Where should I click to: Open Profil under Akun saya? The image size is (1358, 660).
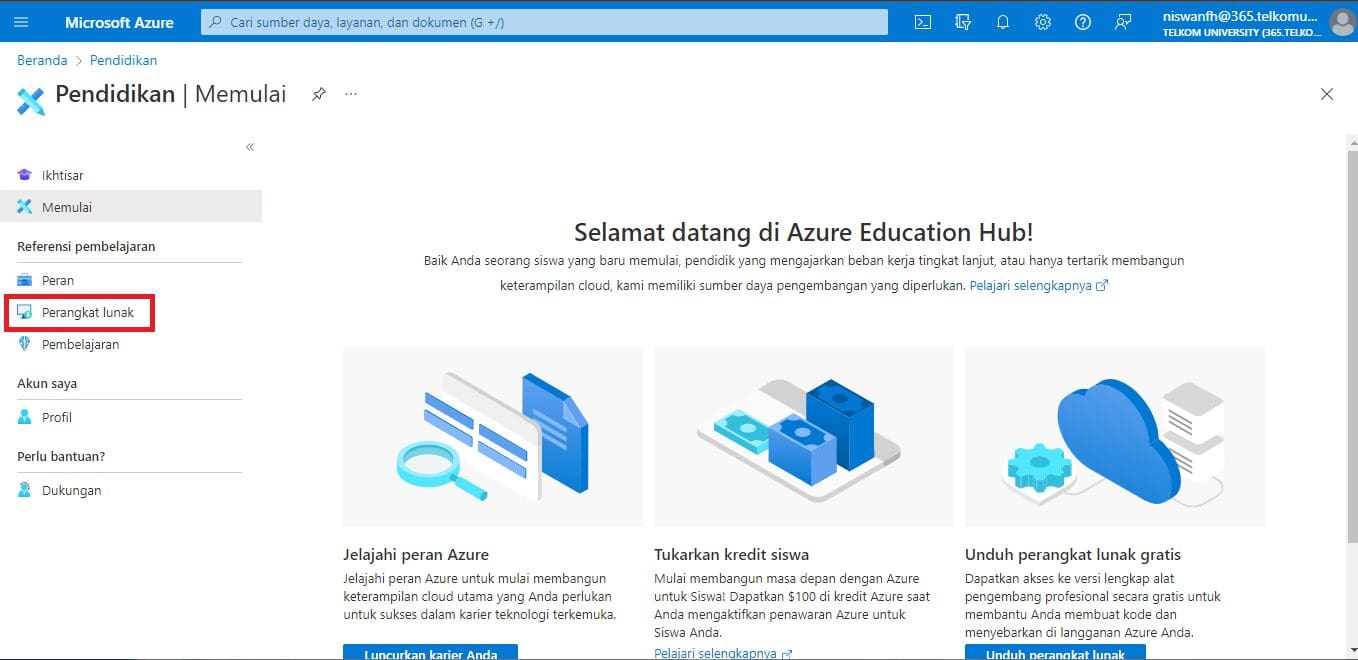[x=131, y=417]
